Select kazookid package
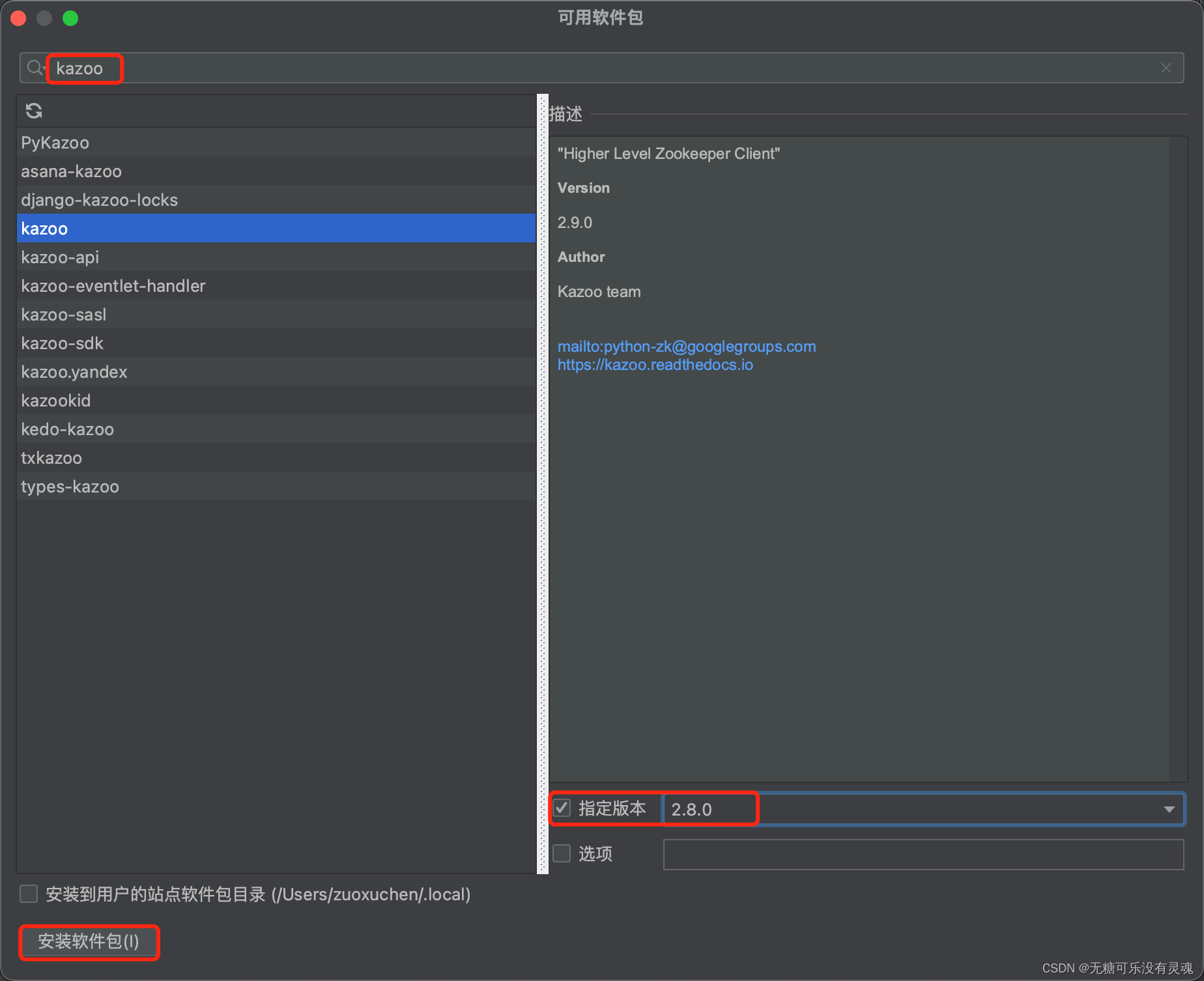Viewport: 1204px width, 981px height. (276, 400)
